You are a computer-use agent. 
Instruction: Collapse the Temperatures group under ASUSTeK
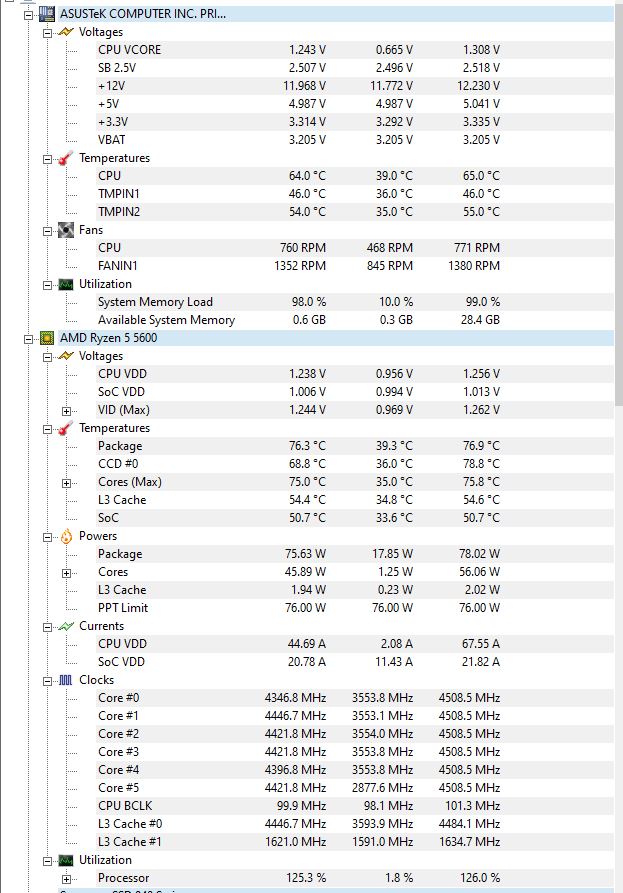pos(48,159)
